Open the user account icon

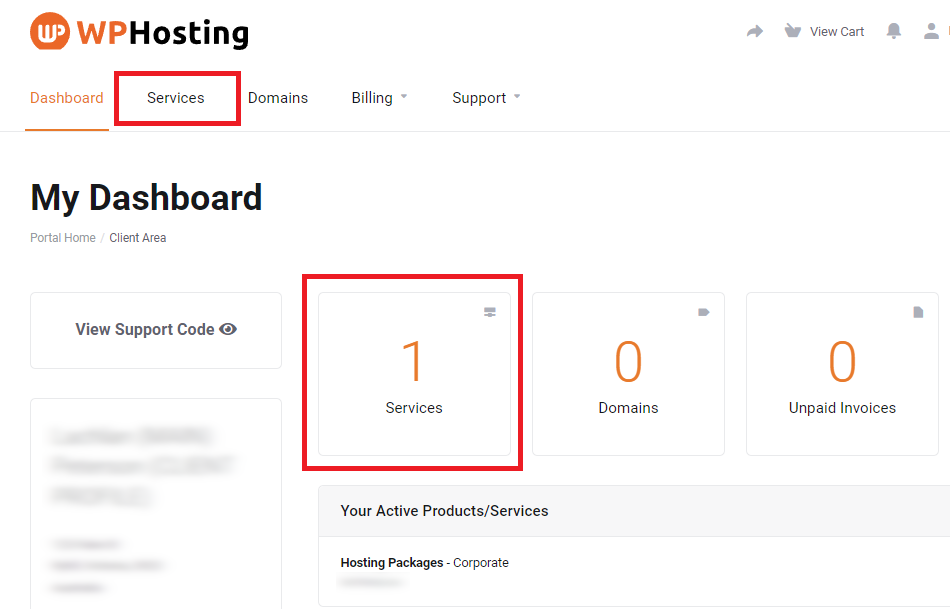(x=931, y=31)
